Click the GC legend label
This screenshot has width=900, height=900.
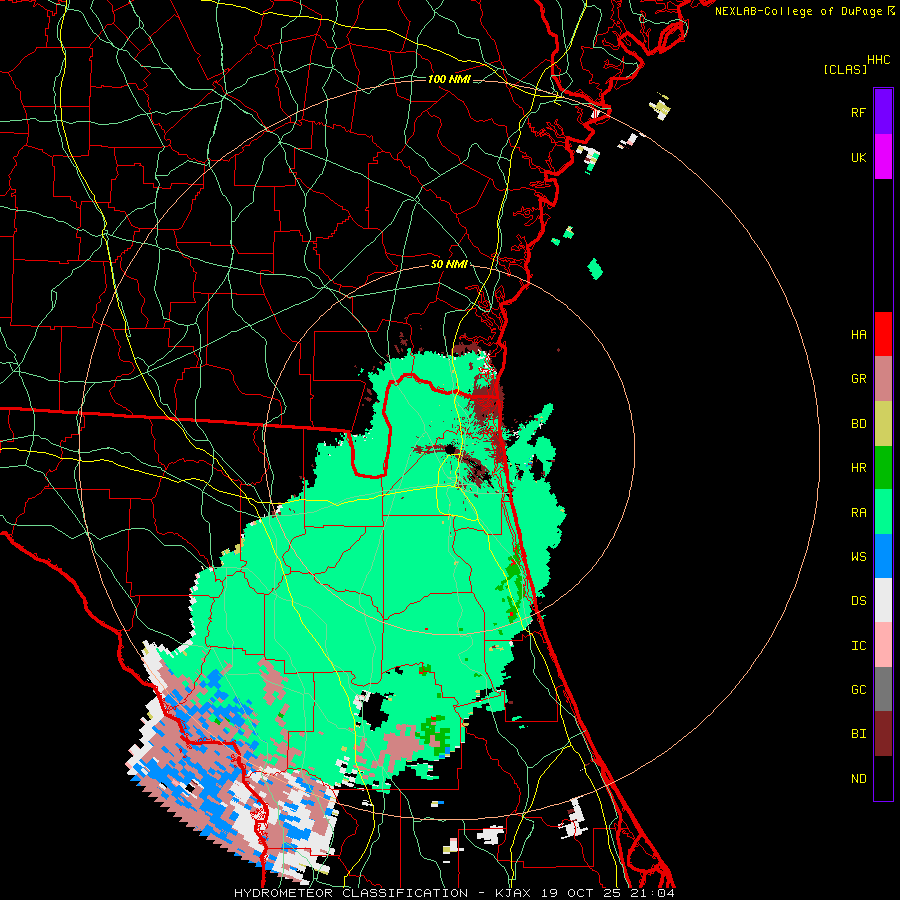[858, 689]
